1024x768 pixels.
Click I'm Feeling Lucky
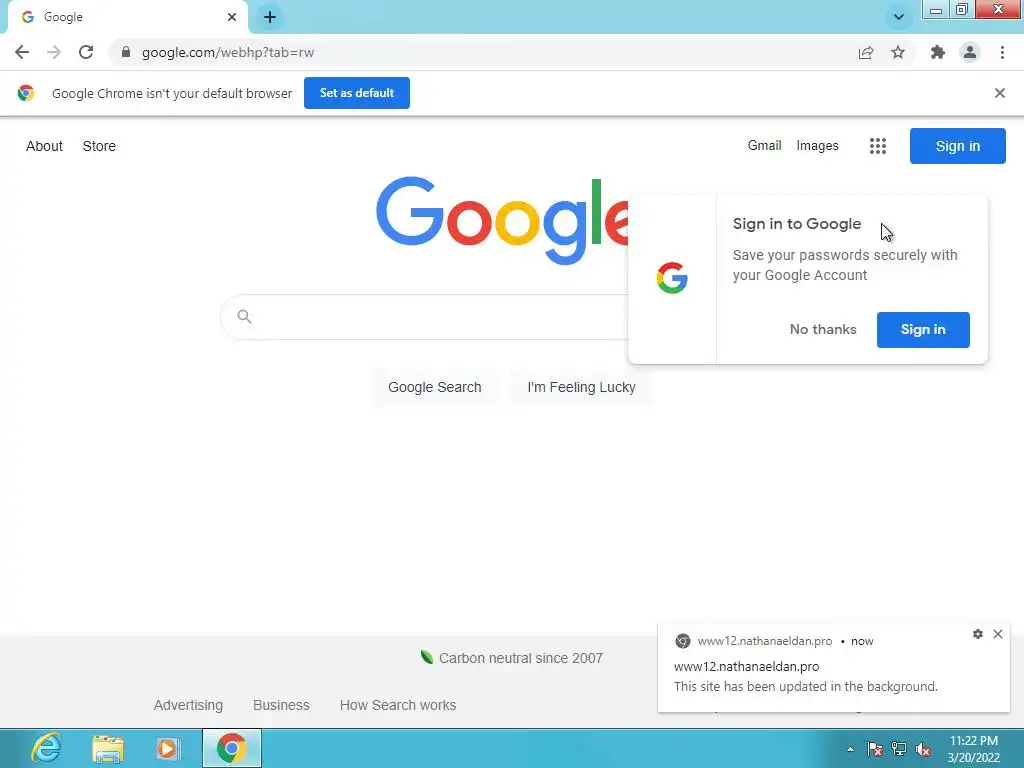(581, 387)
